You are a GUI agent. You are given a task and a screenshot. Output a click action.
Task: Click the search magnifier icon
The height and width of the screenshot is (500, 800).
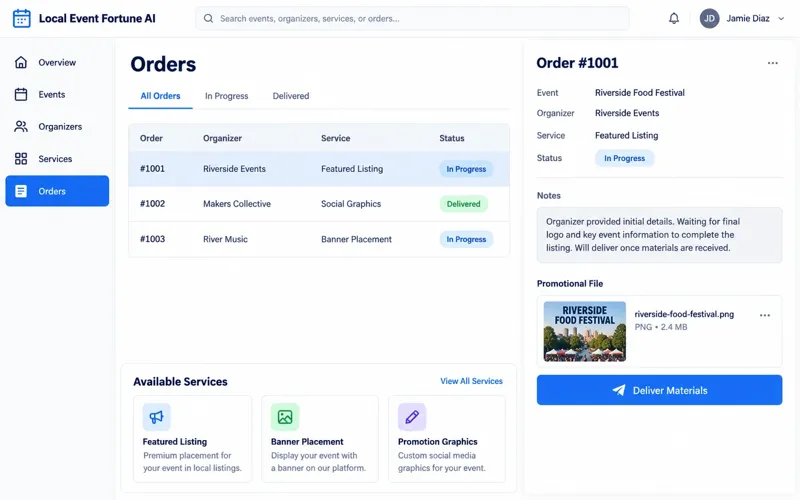(208, 18)
